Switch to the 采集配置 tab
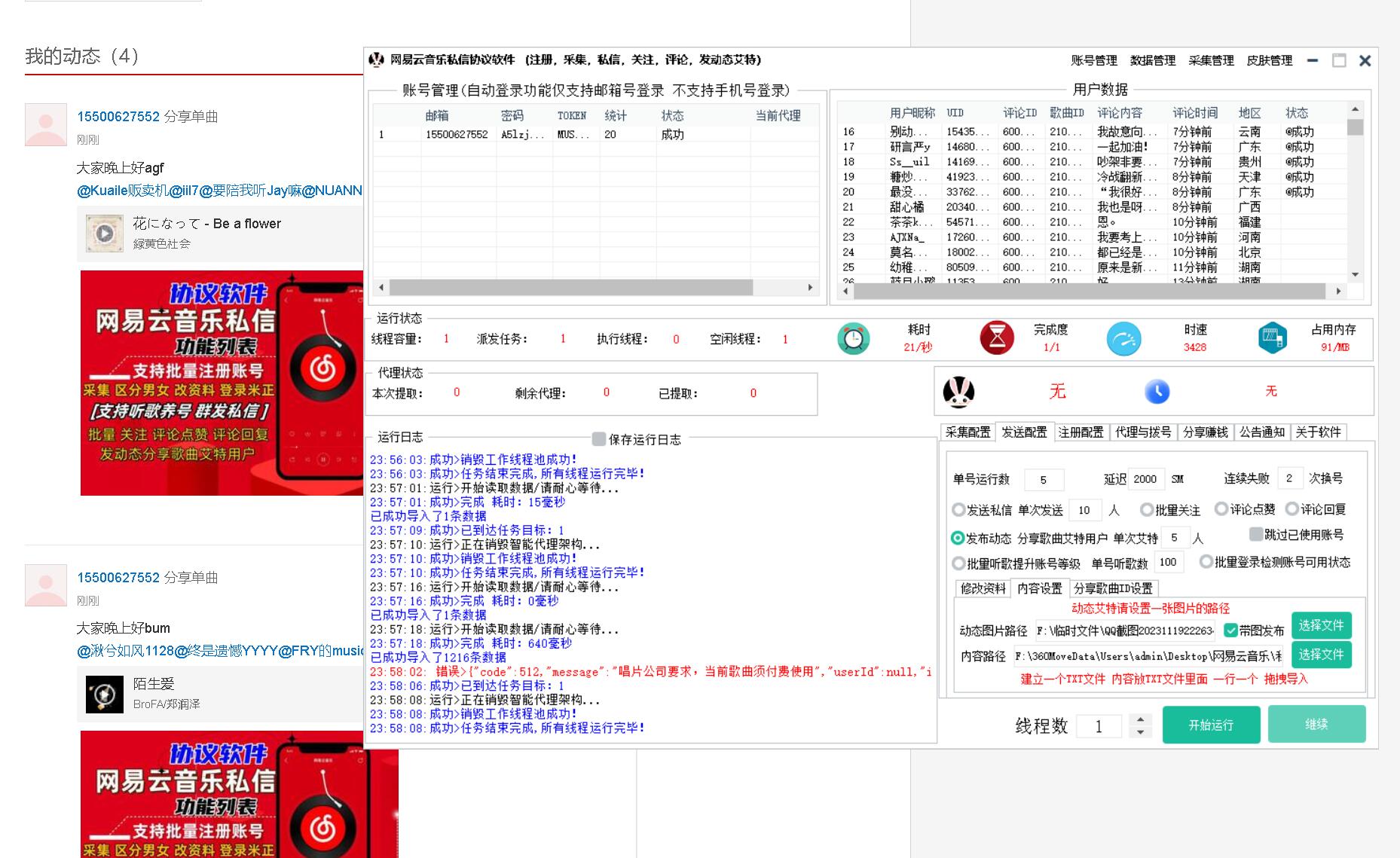Viewport: 1400px width, 858px height. [x=967, y=432]
